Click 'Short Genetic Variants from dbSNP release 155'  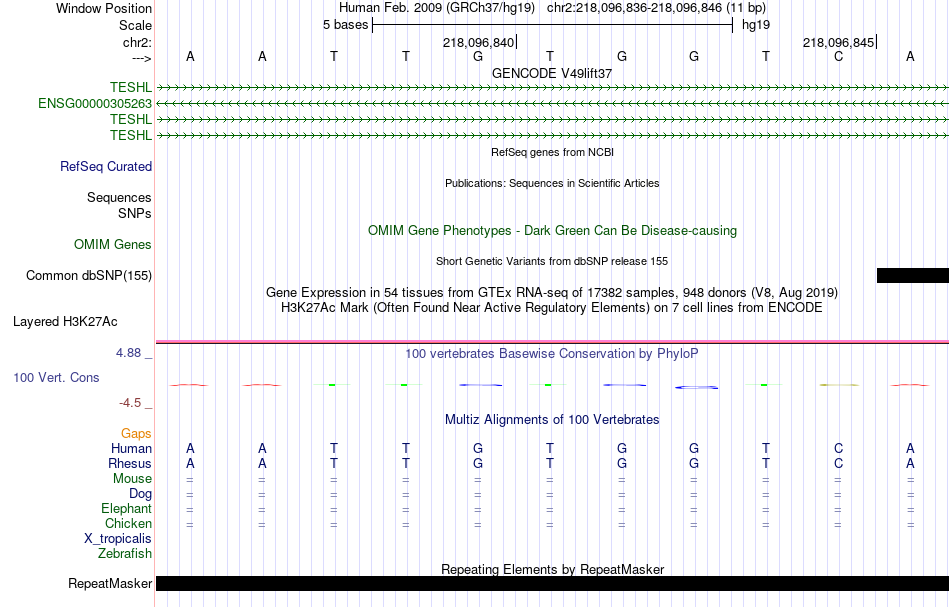pyautogui.click(x=552, y=261)
